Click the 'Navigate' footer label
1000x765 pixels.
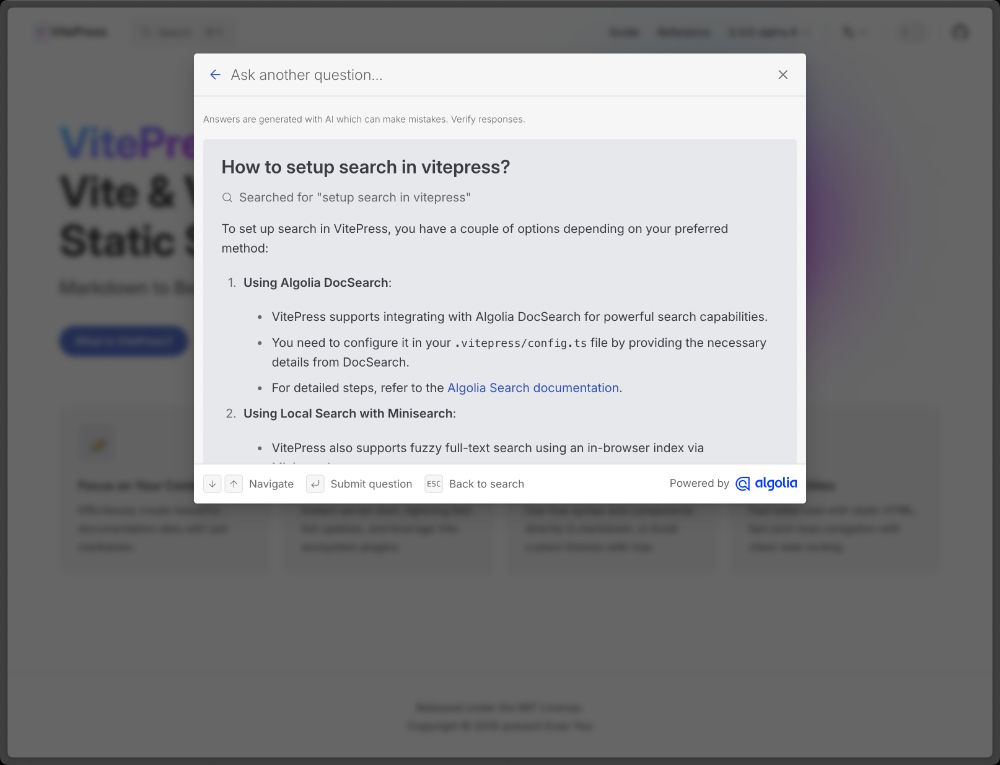(x=271, y=484)
